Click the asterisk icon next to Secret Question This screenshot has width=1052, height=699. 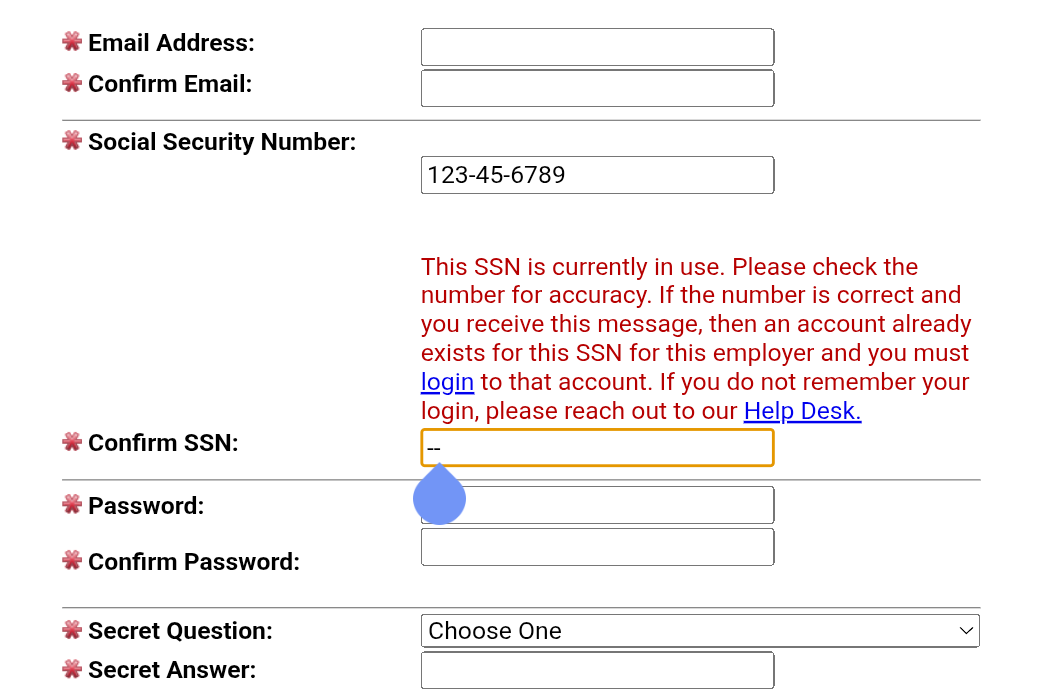72,630
